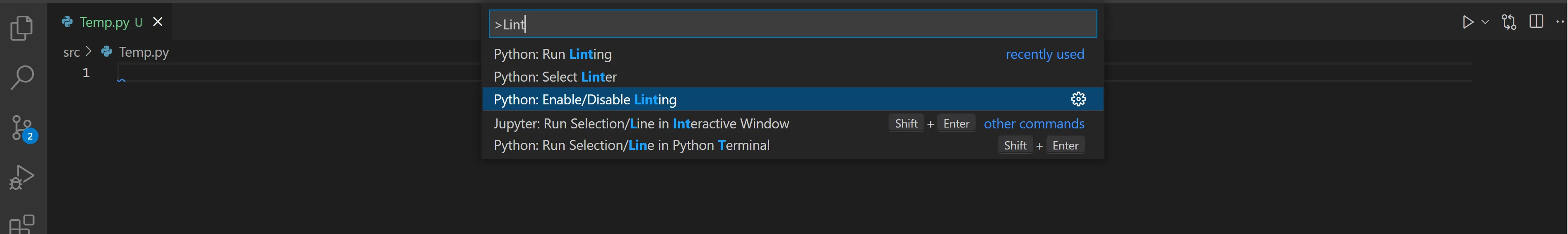Open the Explorer view in activity bar
This screenshot has width=1568, height=234.
[22, 28]
